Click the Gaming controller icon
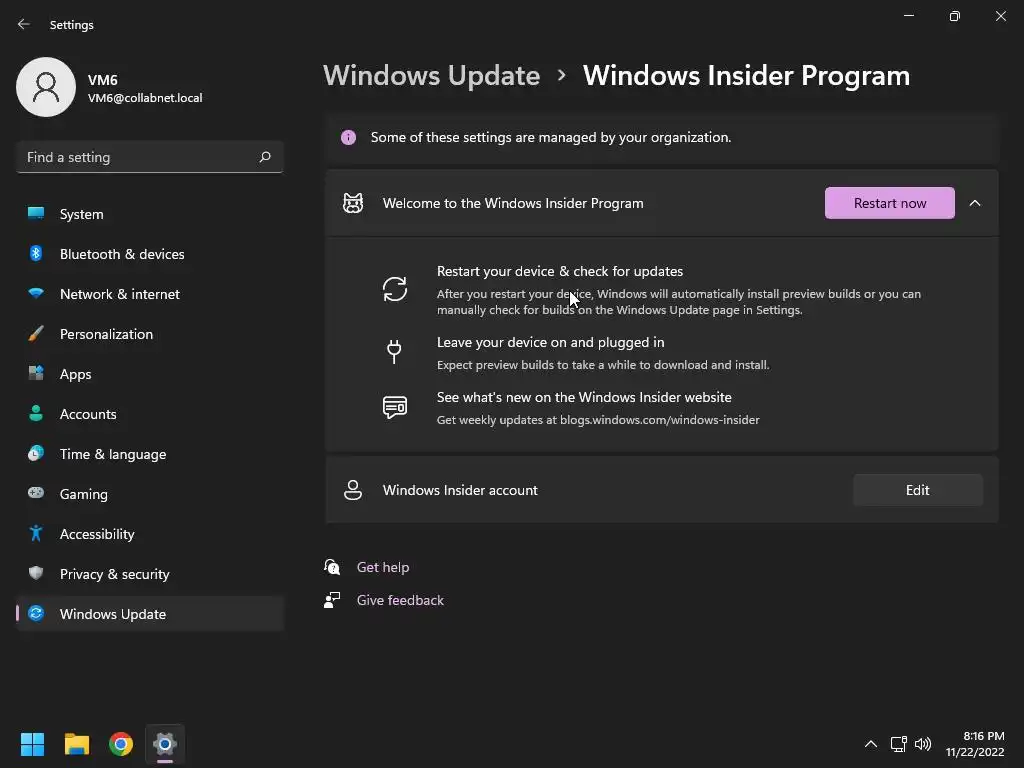Screen dimensions: 1024x768 pyautogui.click(x=36, y=494)
